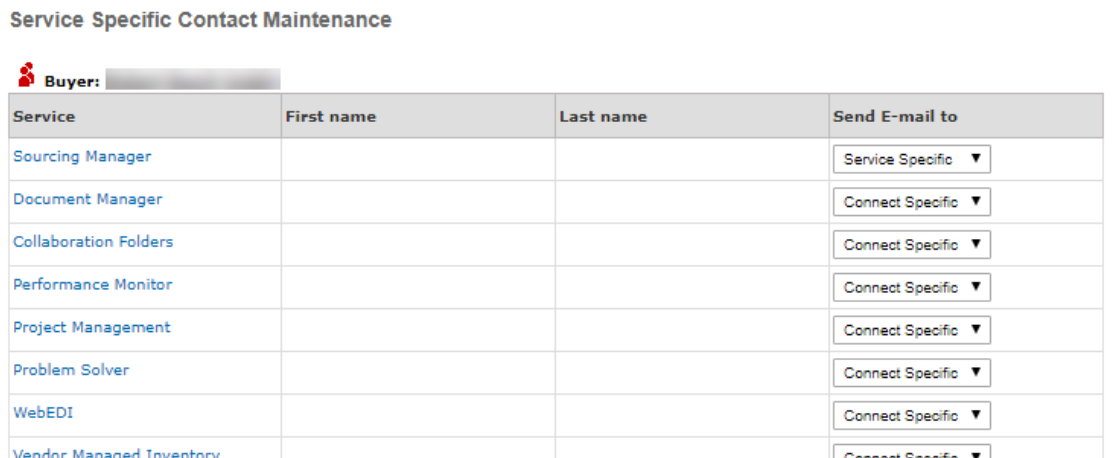This screenshot has width=1112, height=458.
Task: Expand the WebEDI email dropdown
Action: (911, 415)
